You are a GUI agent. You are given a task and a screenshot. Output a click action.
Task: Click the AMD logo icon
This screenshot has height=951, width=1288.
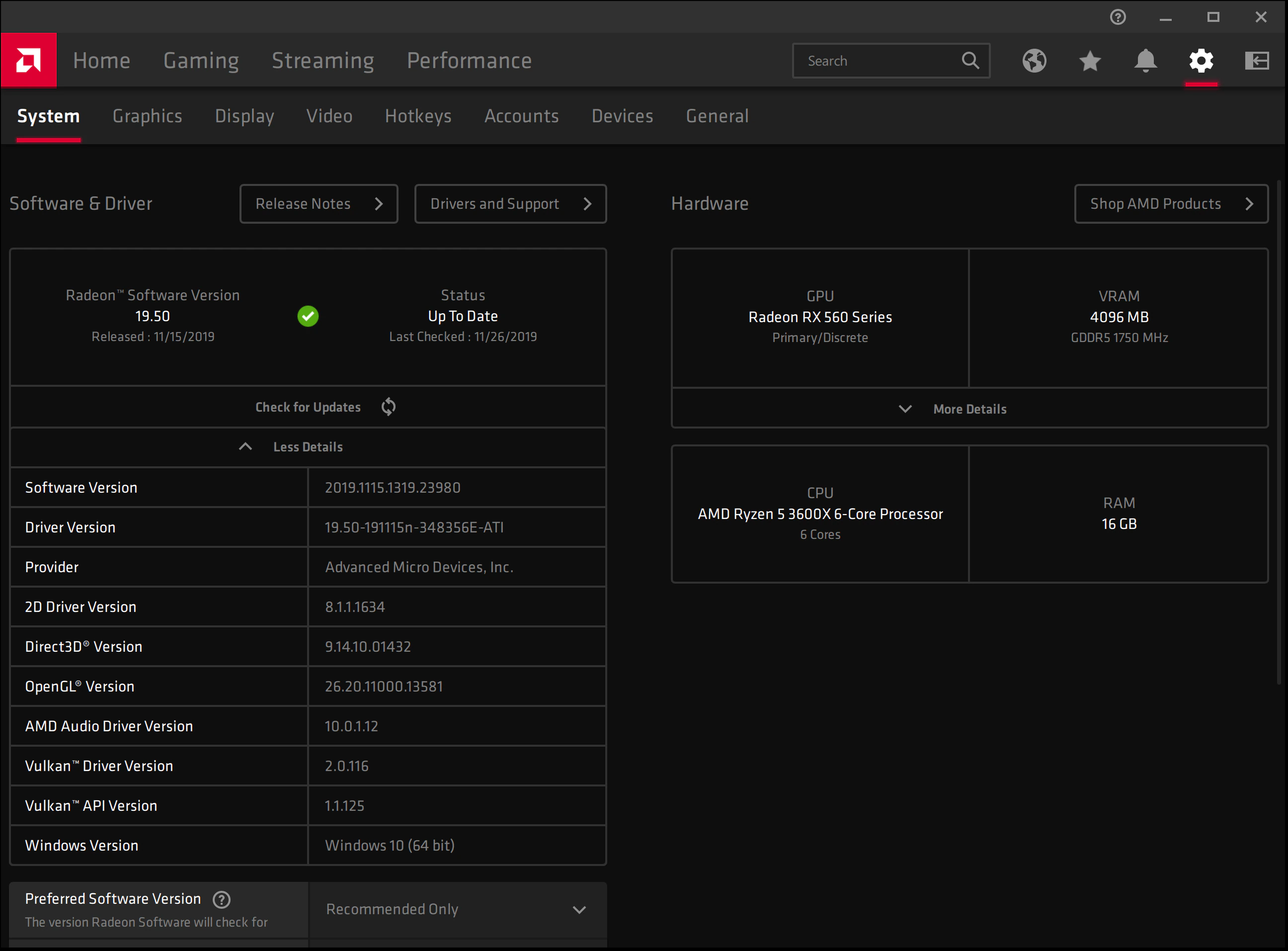pos(29,61)
